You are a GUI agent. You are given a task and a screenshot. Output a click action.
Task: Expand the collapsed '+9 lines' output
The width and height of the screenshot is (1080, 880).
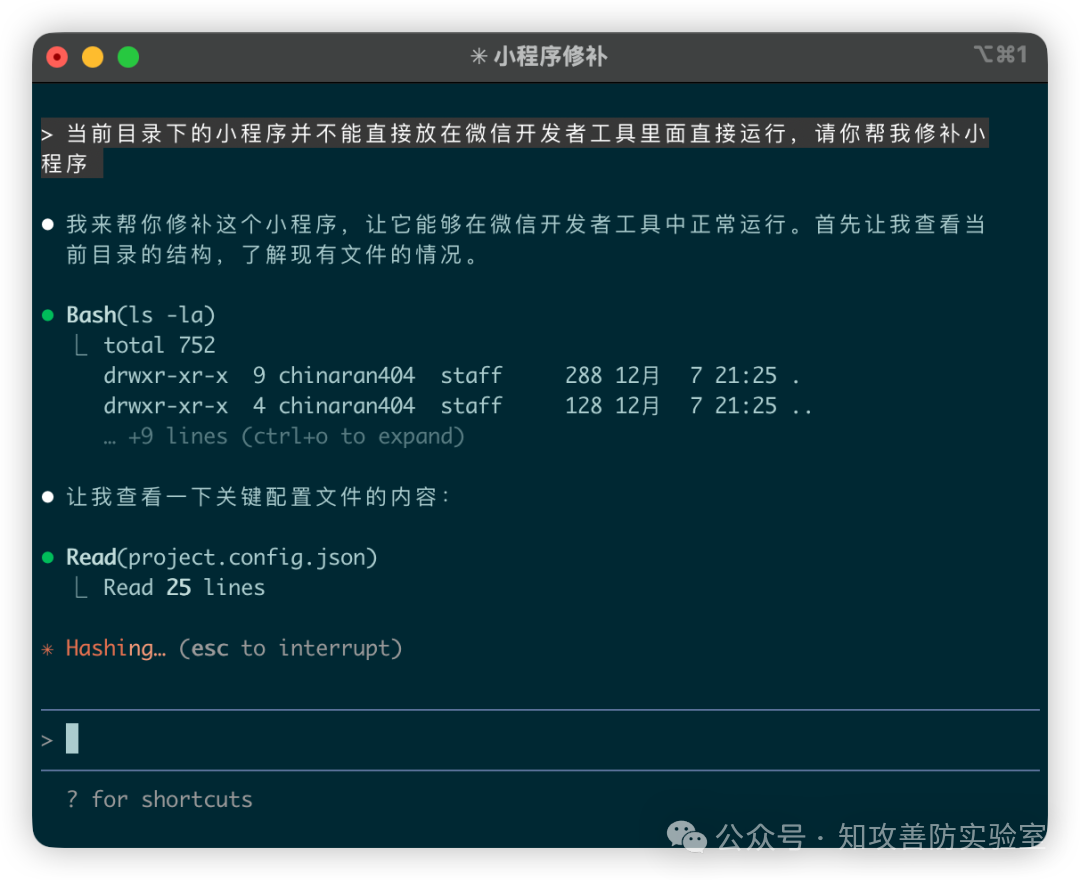284,437
